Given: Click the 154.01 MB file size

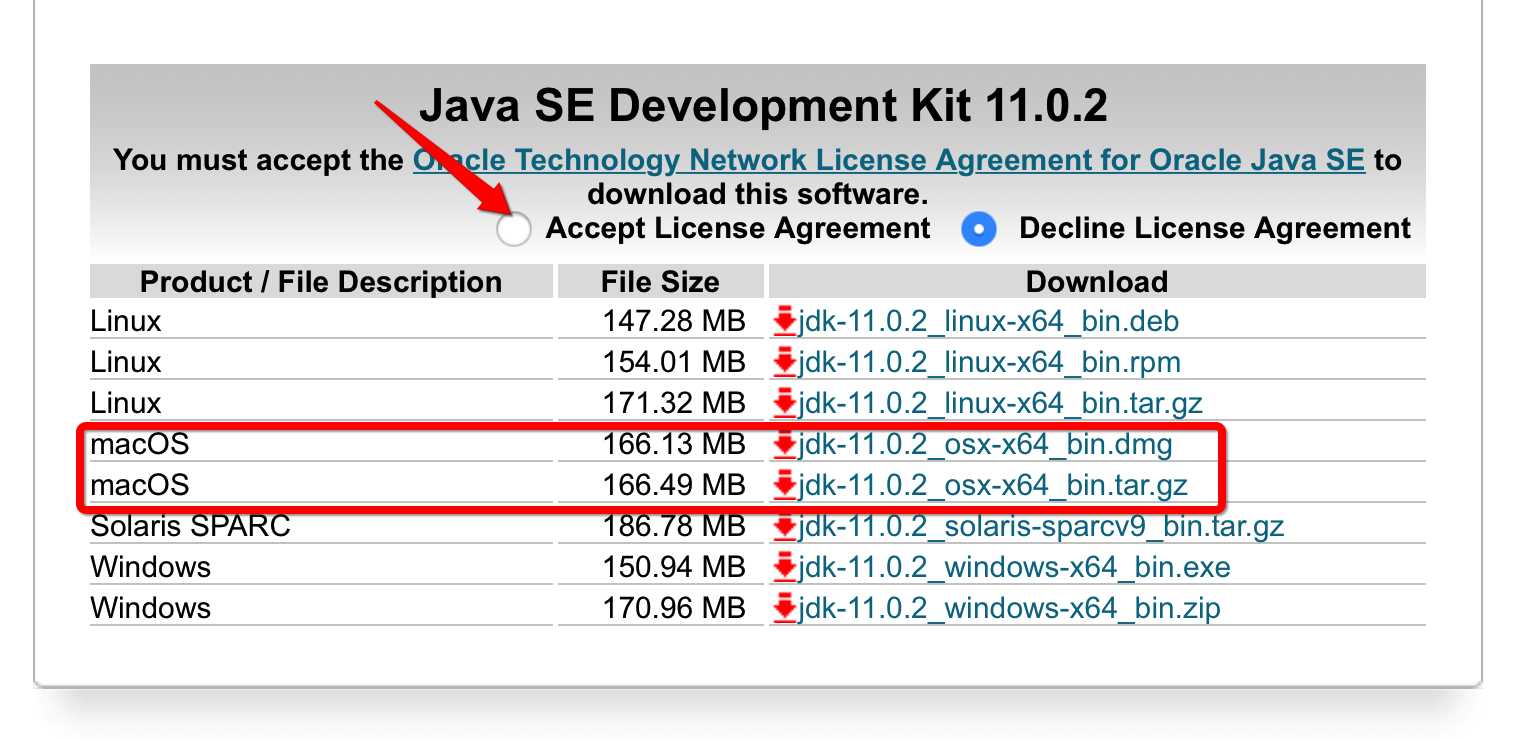Looking at the screenshot, I should [x=674, y=361].
